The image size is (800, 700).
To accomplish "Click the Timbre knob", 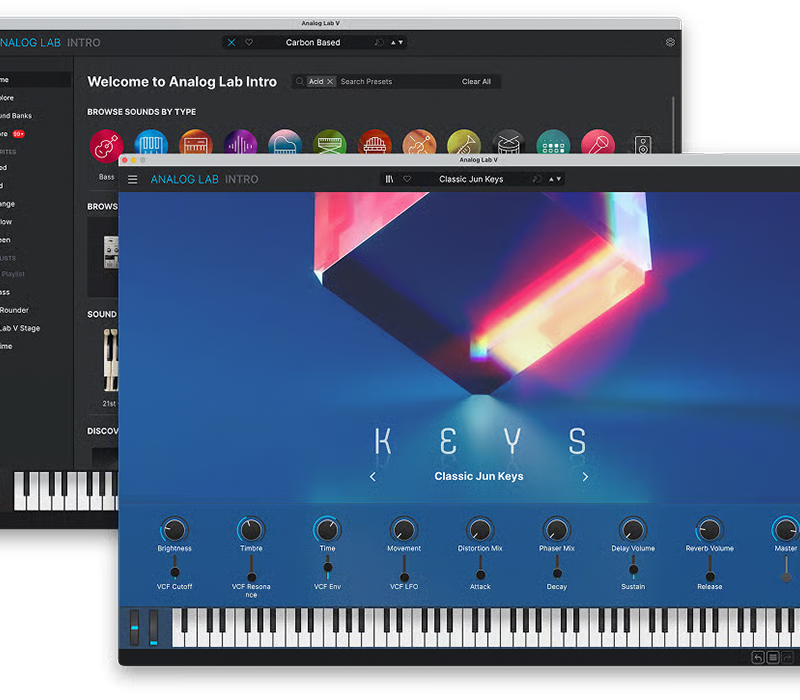I will pos(251,530).
